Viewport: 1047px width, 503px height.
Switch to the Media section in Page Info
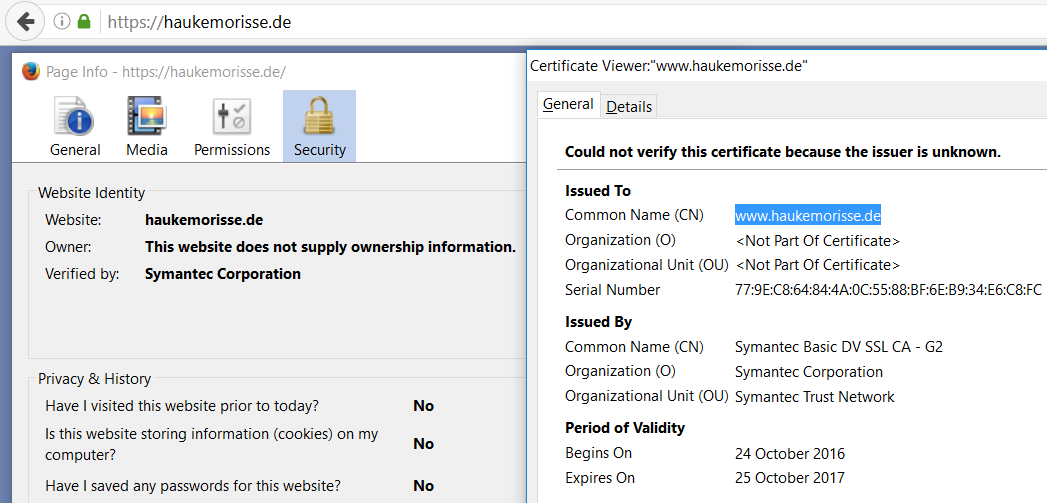tap(147, 127)
